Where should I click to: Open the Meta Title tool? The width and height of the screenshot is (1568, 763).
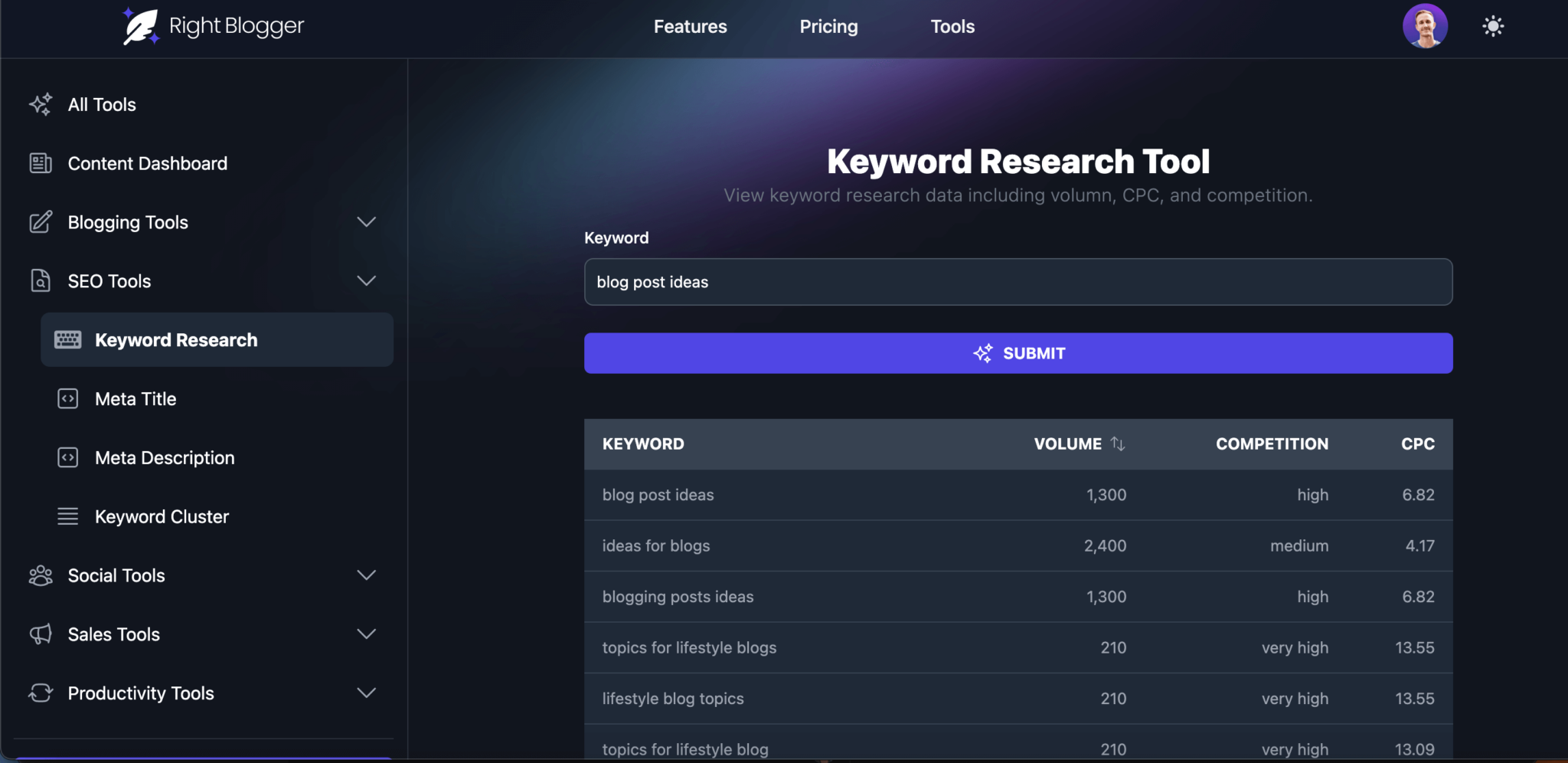click(x=136, y=398)
